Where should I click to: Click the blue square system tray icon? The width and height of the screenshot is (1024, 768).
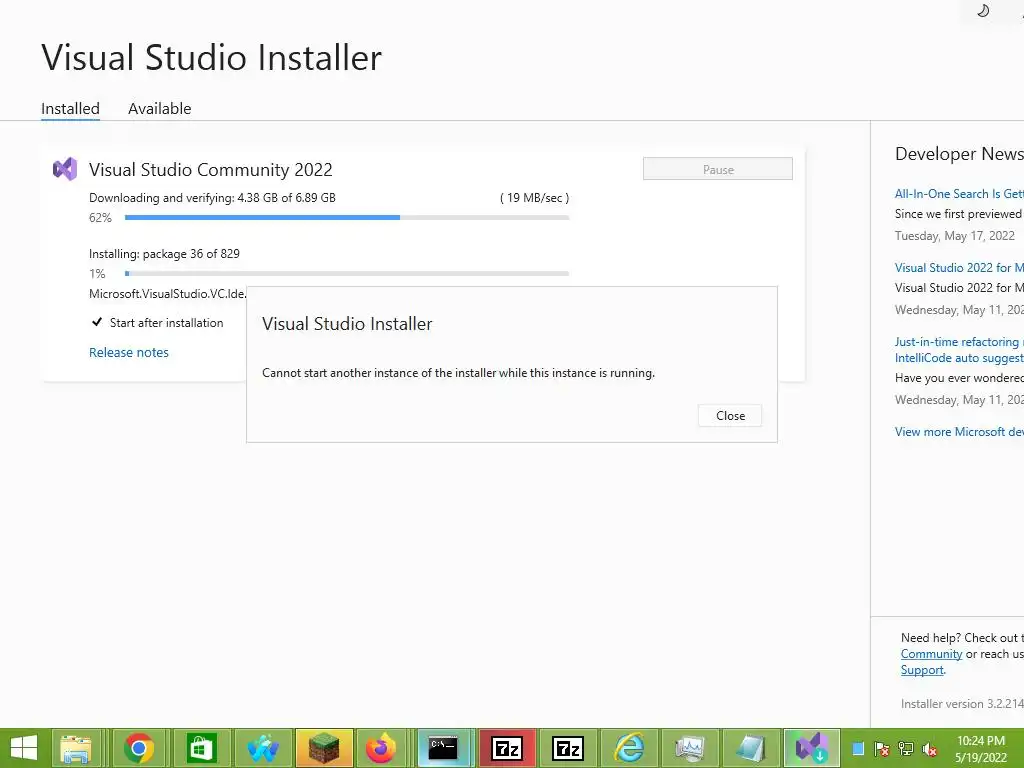pos(859,748)
